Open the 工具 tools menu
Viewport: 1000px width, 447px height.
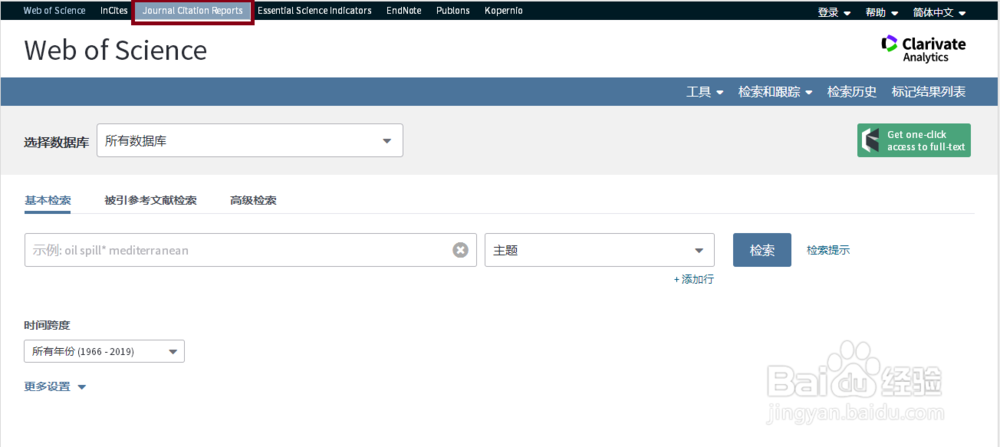705,92
